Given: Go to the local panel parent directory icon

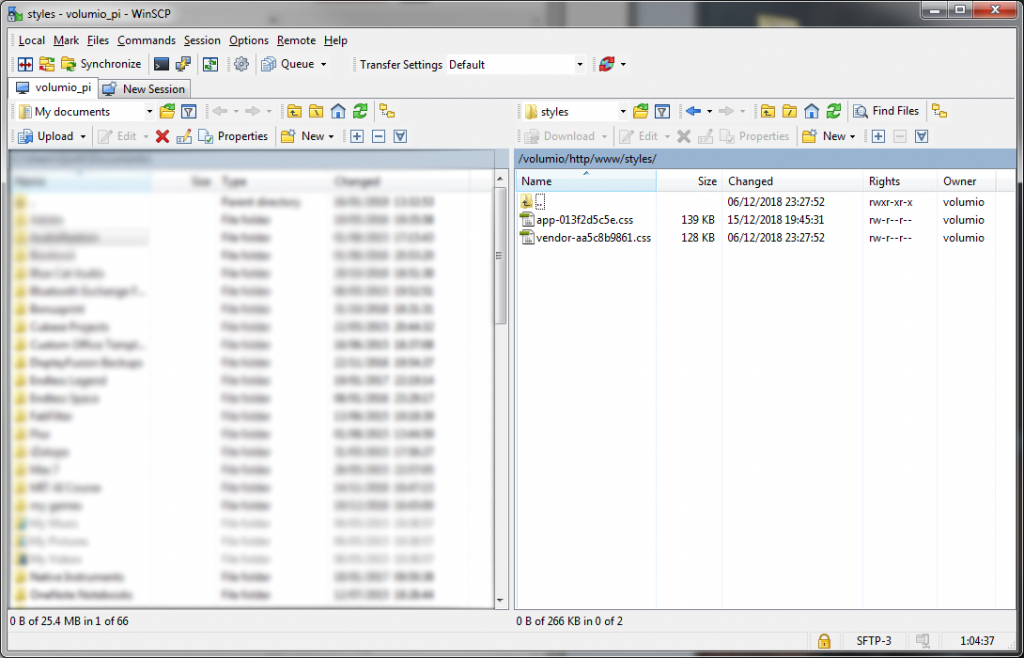Looking at the screenshot, I should (295, 112).
